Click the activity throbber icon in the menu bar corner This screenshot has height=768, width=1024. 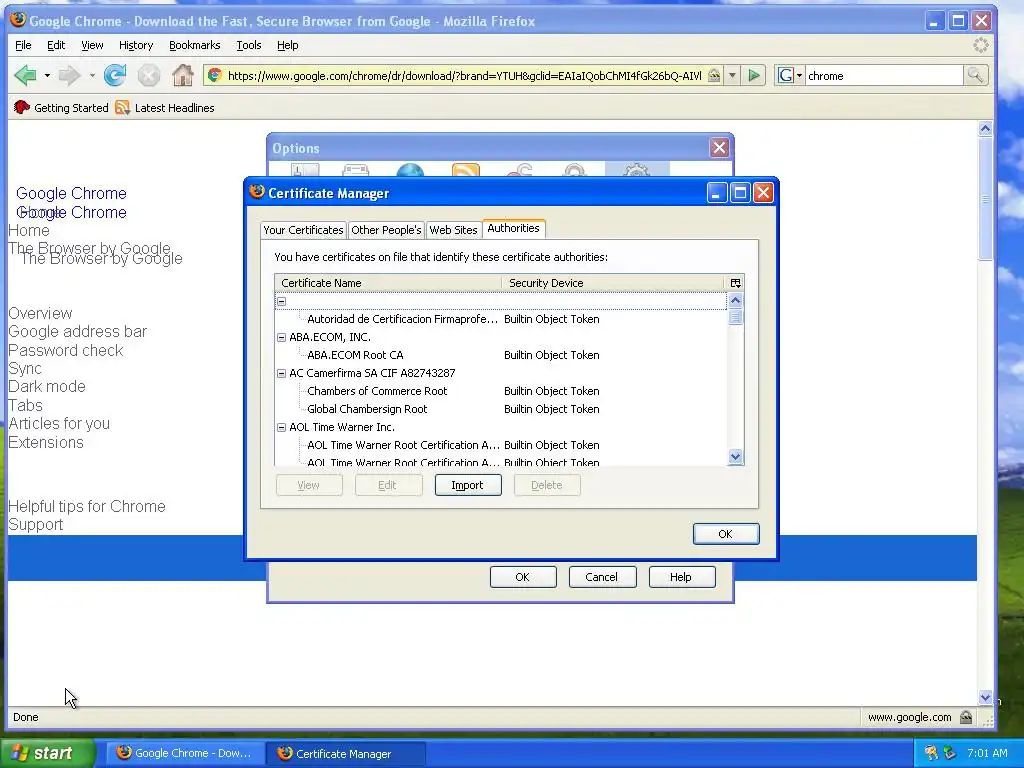tap(980, 45)
